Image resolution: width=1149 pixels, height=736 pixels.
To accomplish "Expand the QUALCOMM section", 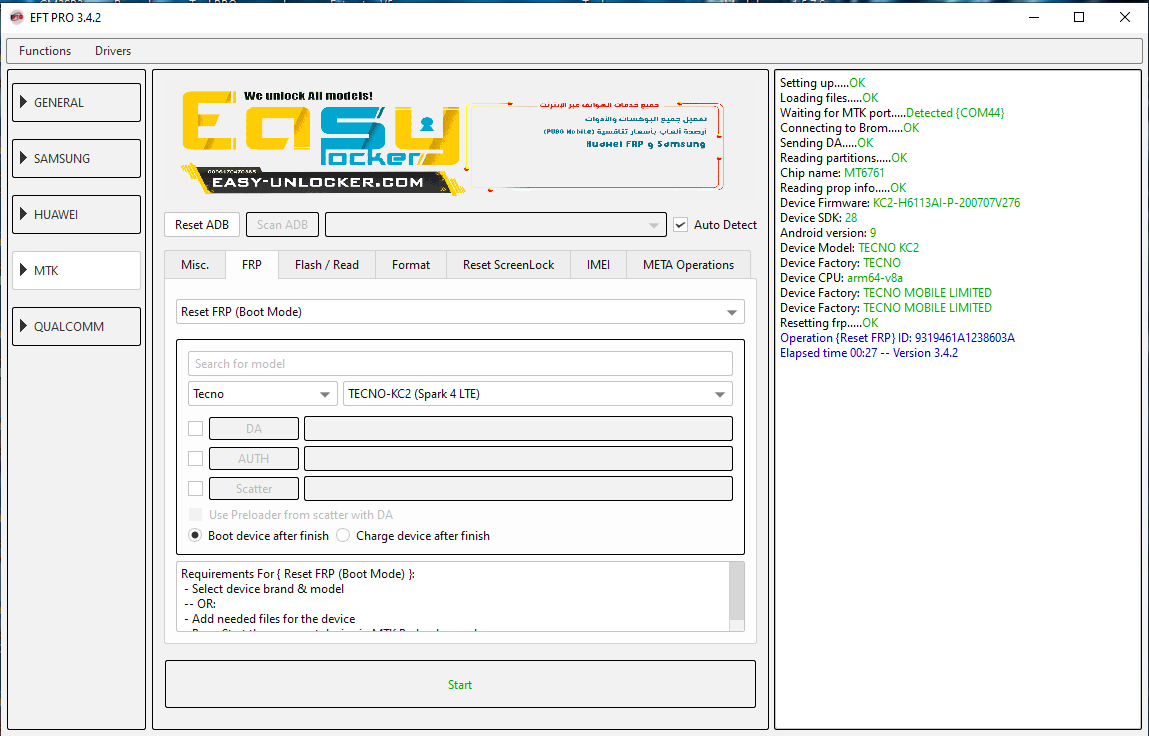I will click(x=76, y=326).
